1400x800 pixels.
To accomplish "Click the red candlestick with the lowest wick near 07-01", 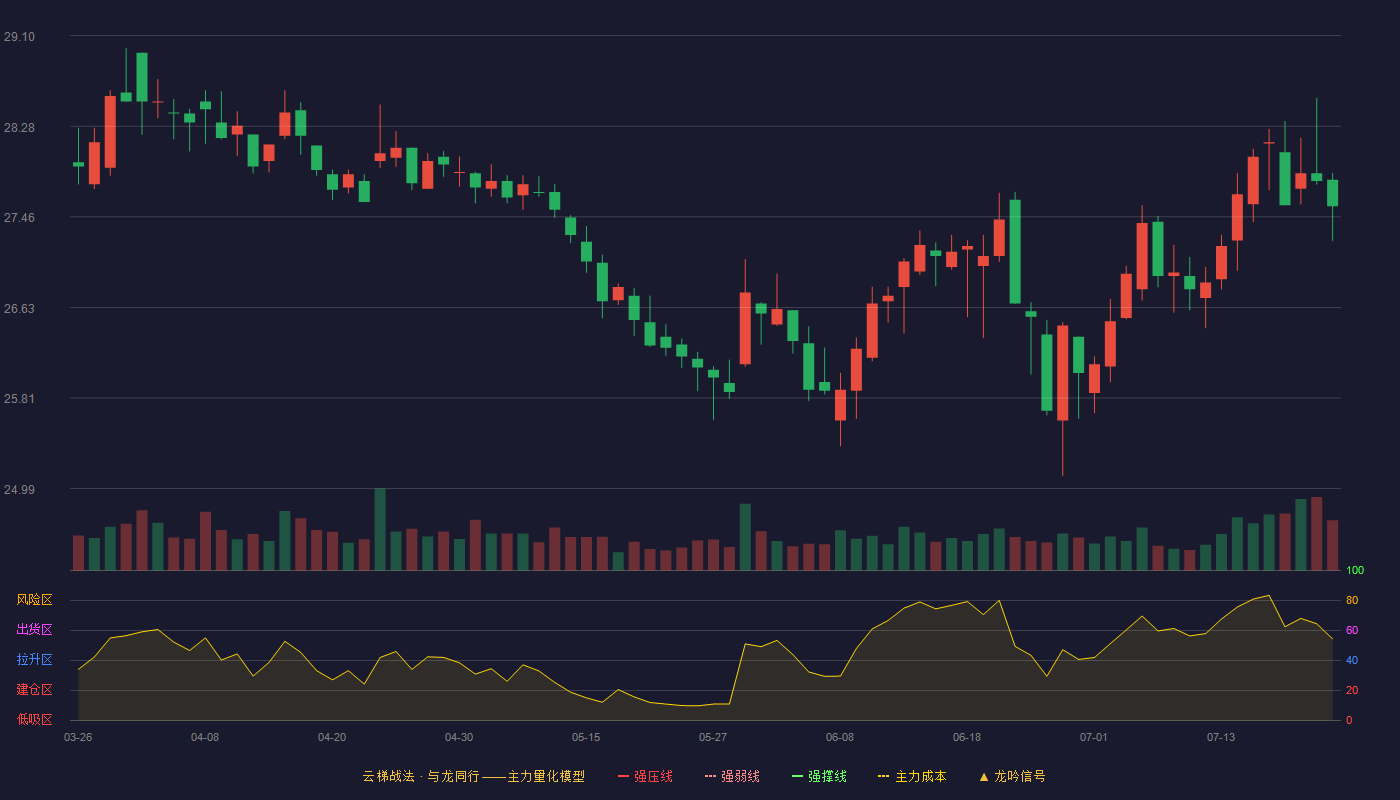I will [1062, 373].
